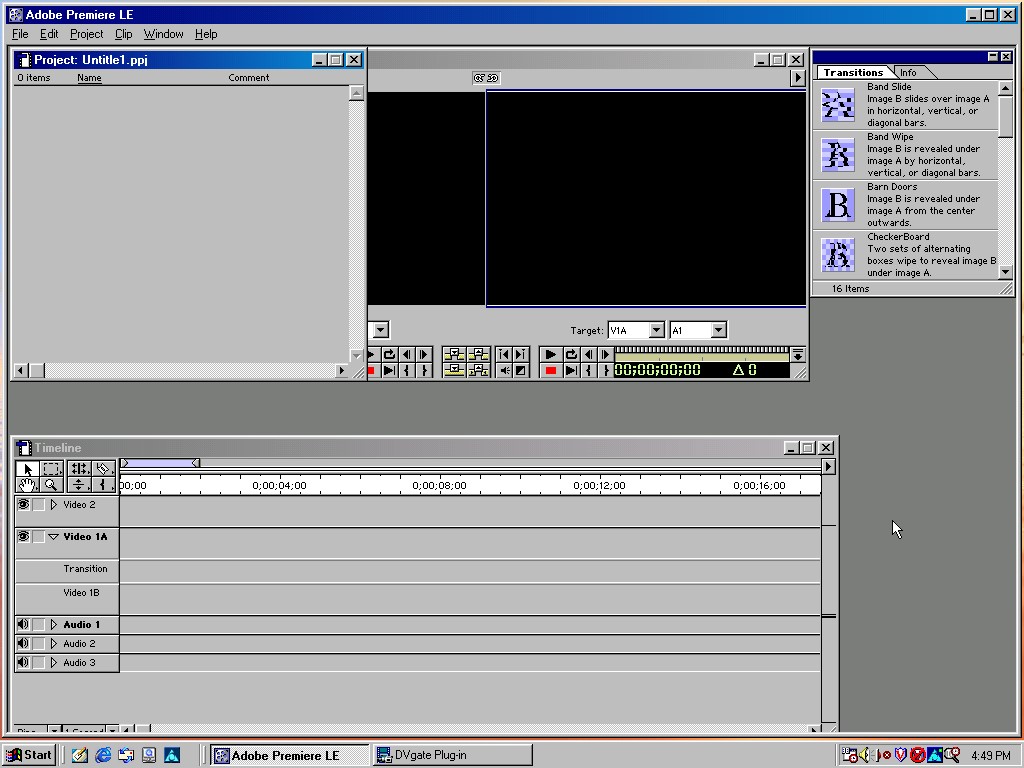Select the Hand tool in Timeline
1024x768 pixels.
[x=27, y=485]
